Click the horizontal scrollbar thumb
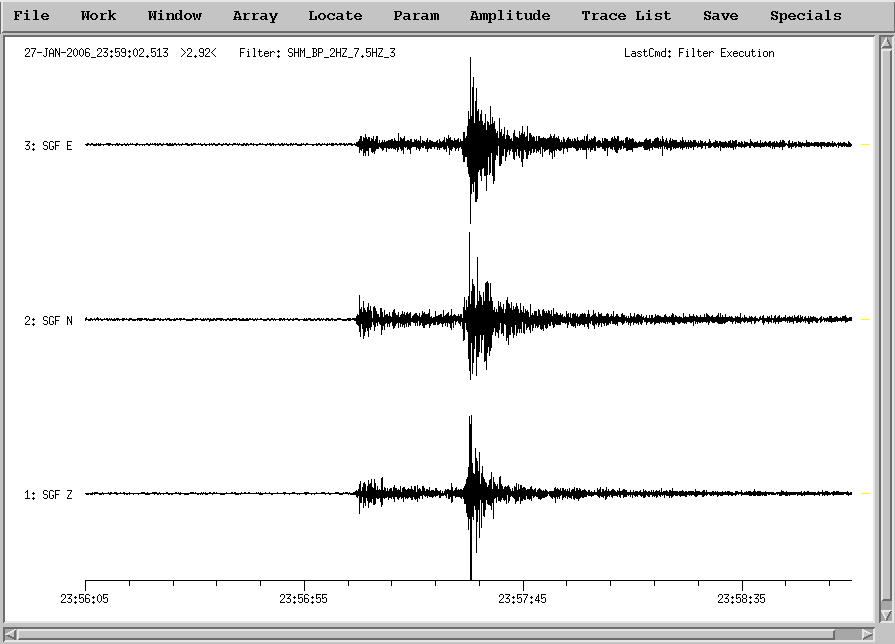895x644 pixels. 425,634
